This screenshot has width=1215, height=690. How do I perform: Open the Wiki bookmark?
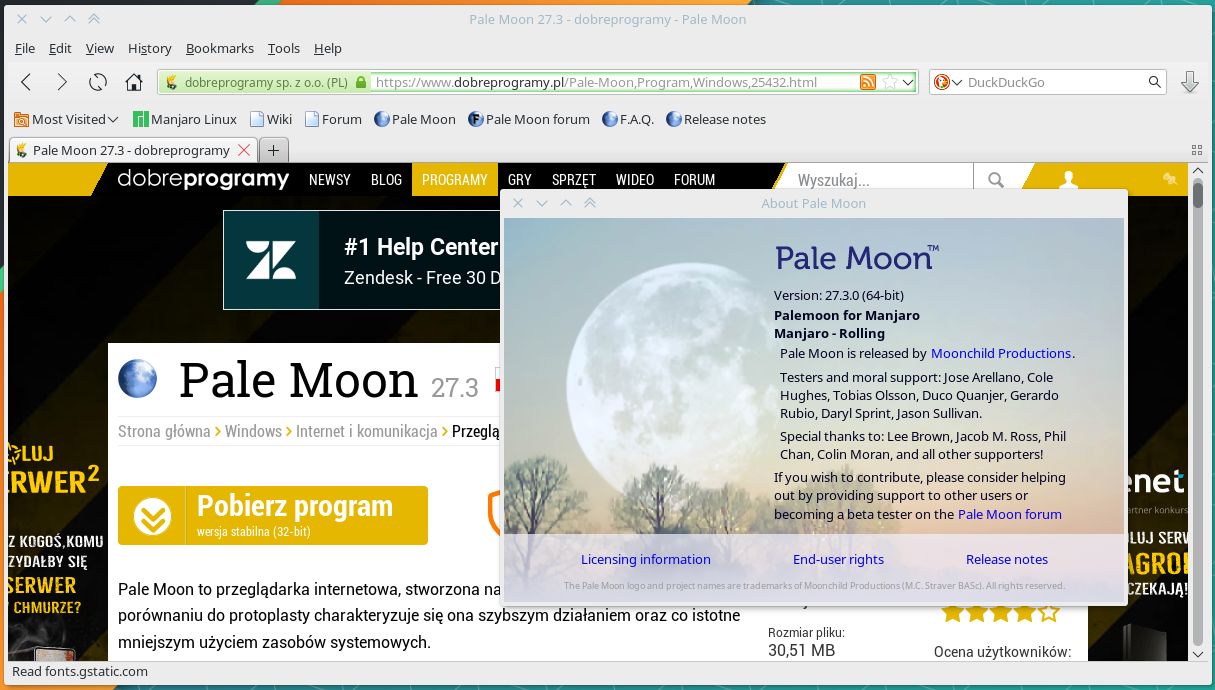point(271,119)
